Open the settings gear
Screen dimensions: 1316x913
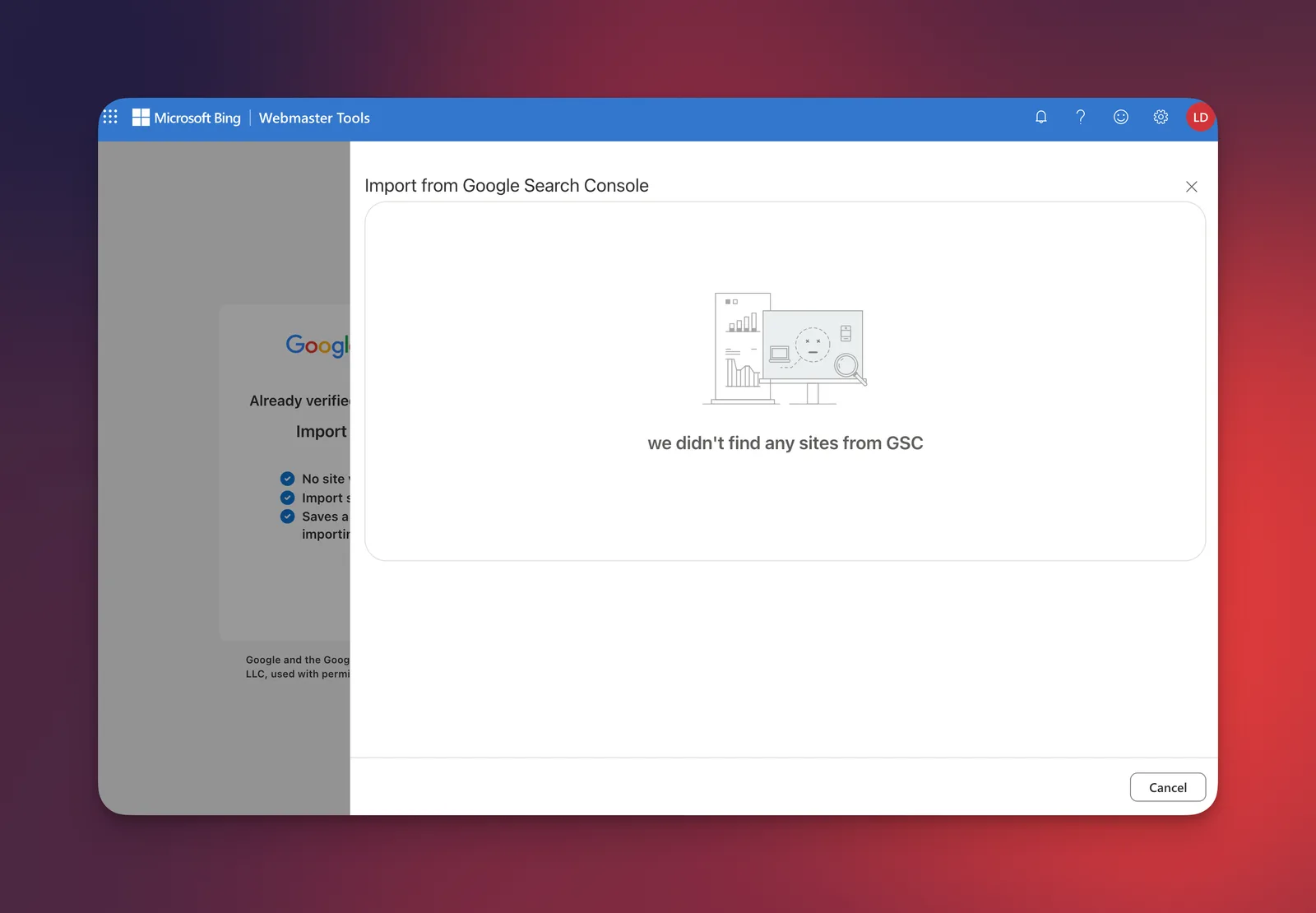tap(1161, 118)
